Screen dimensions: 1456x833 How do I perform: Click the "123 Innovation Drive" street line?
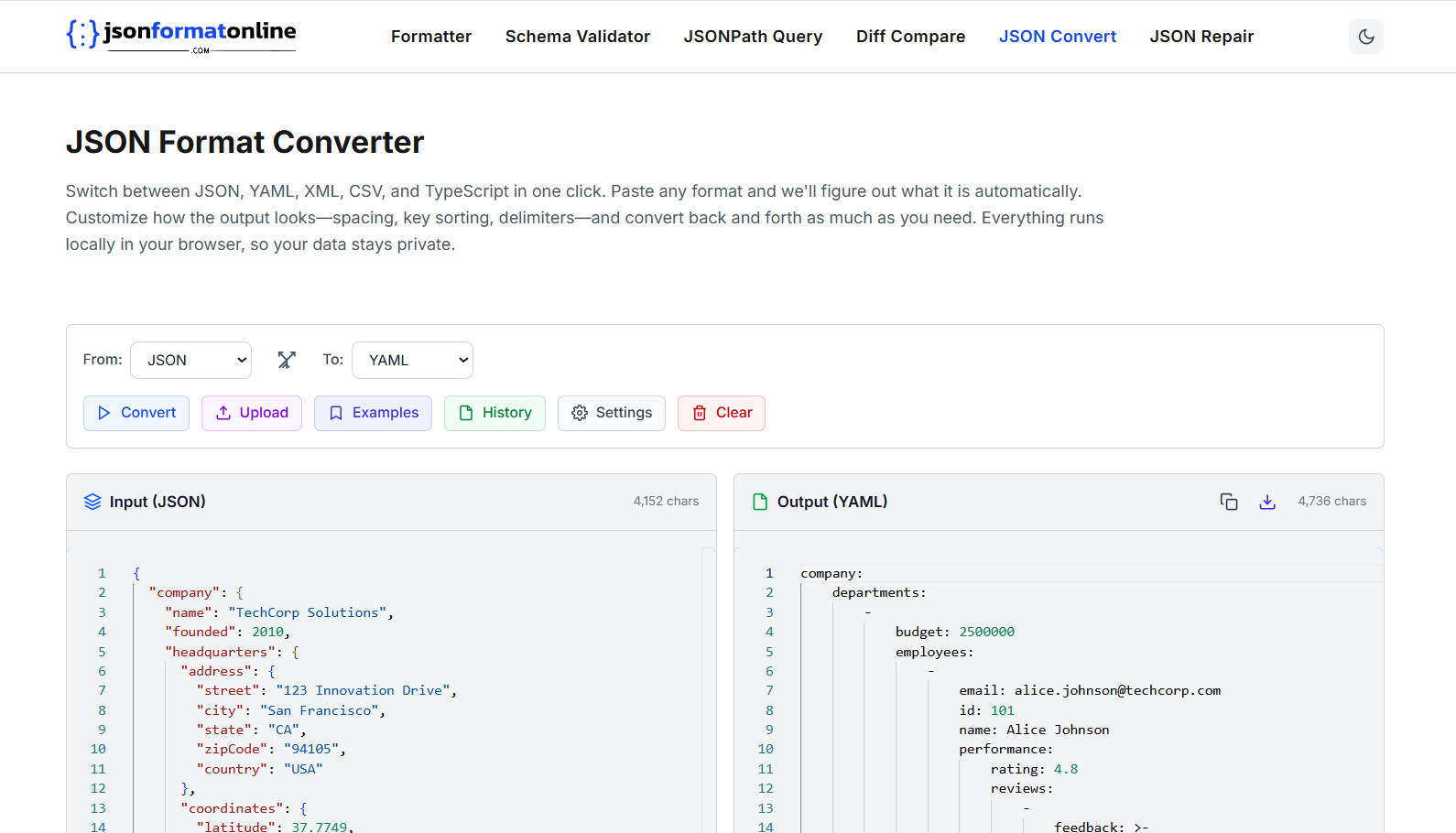[x=327, y=690]
